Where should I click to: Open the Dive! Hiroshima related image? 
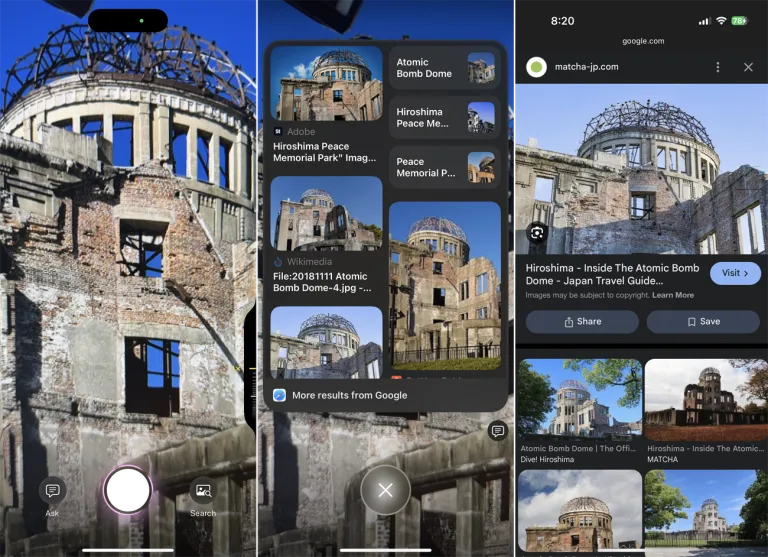(580, 412)
